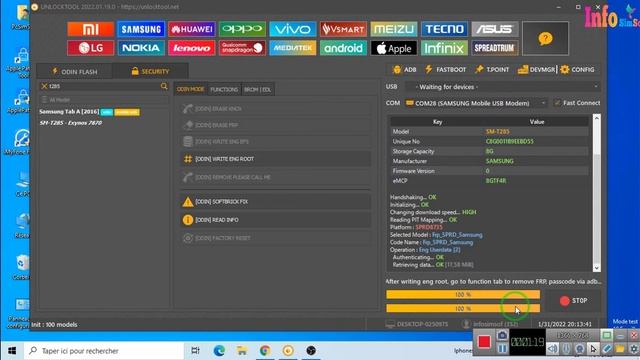This screenshot has width=640, height=360.
Task: Open DEVMGR device manager
Action: click(536, 69)
